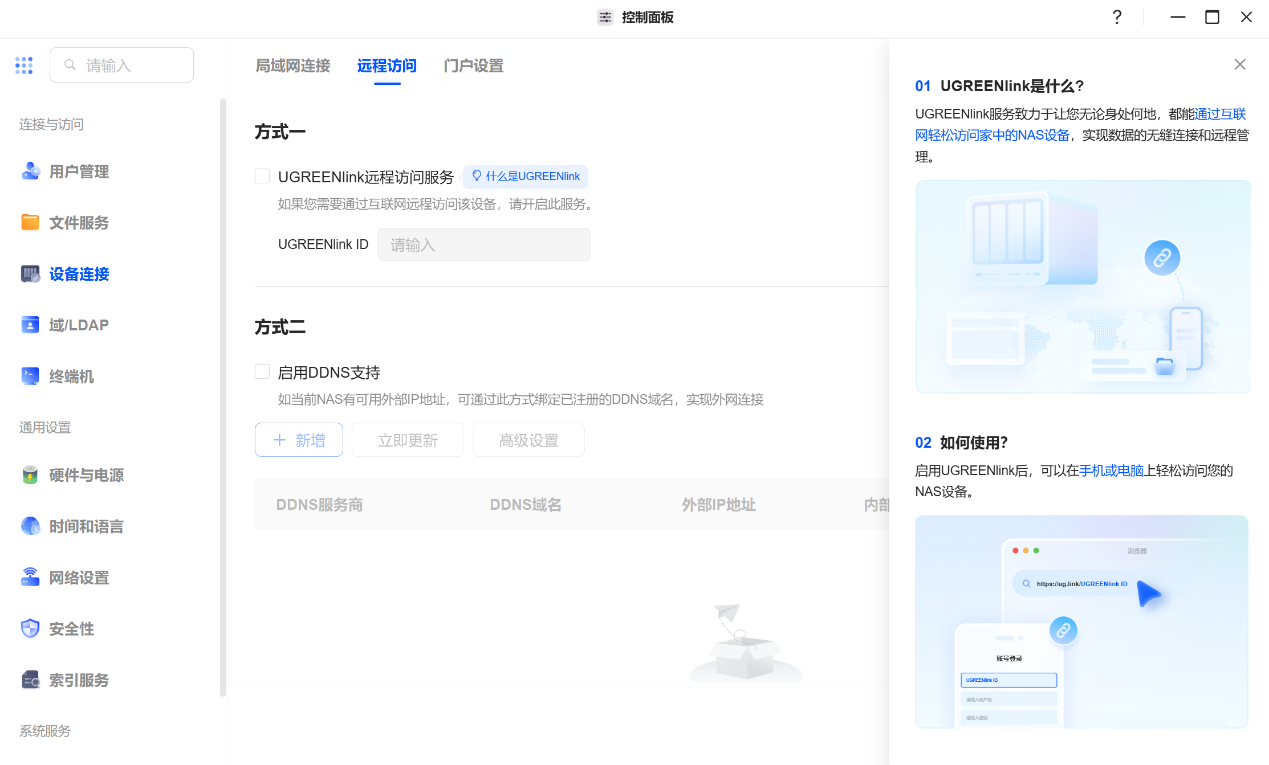This screenshot has width=1269, height=765.
Task: Open the 用户管理 sidebar icon
Action: coord(31,171)
